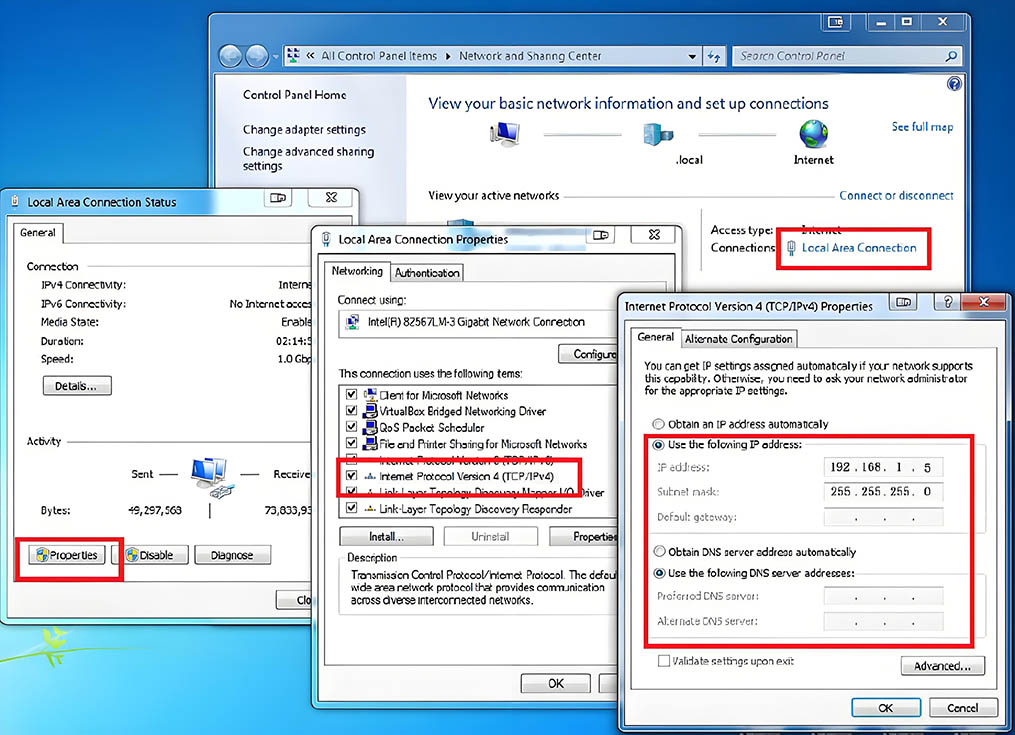
Task: Switch to the Authentication tab
Action: click(x=427, y=273)
